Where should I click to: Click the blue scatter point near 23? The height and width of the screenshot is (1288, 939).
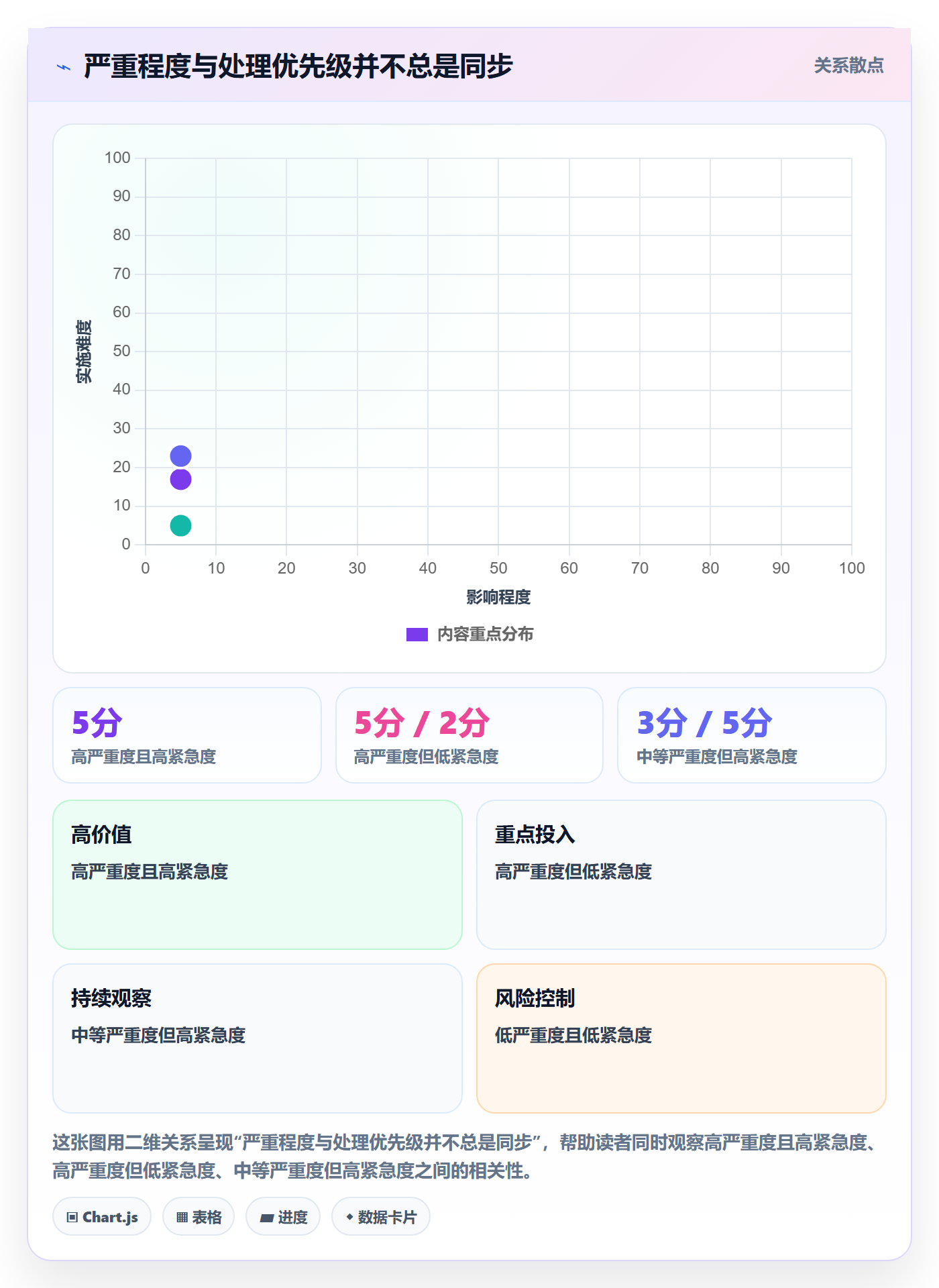180,456
